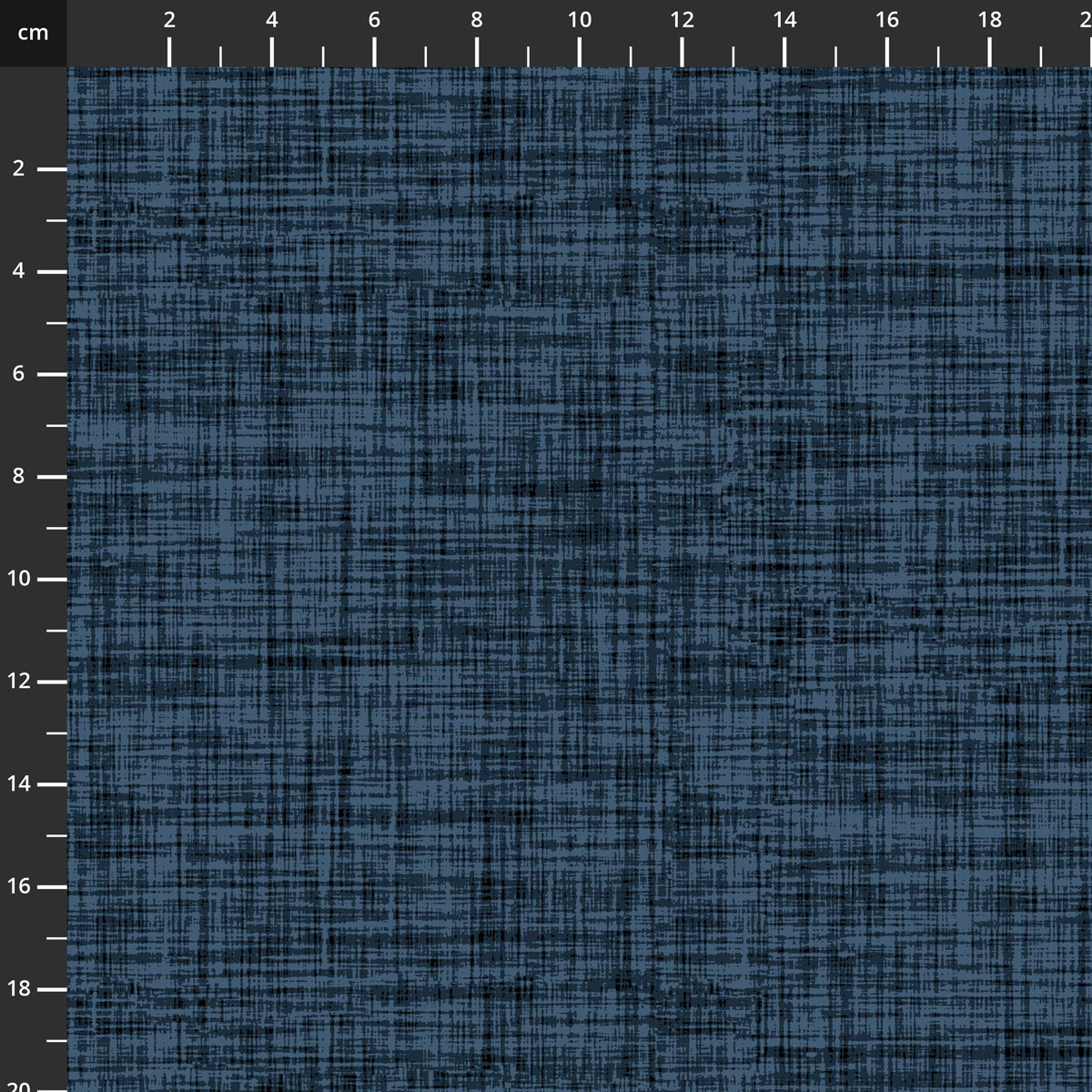The image size is (1092, 1092).
Task: Click the 14 cm tick on vertical ruler
Action: click(x=53, y=784)
